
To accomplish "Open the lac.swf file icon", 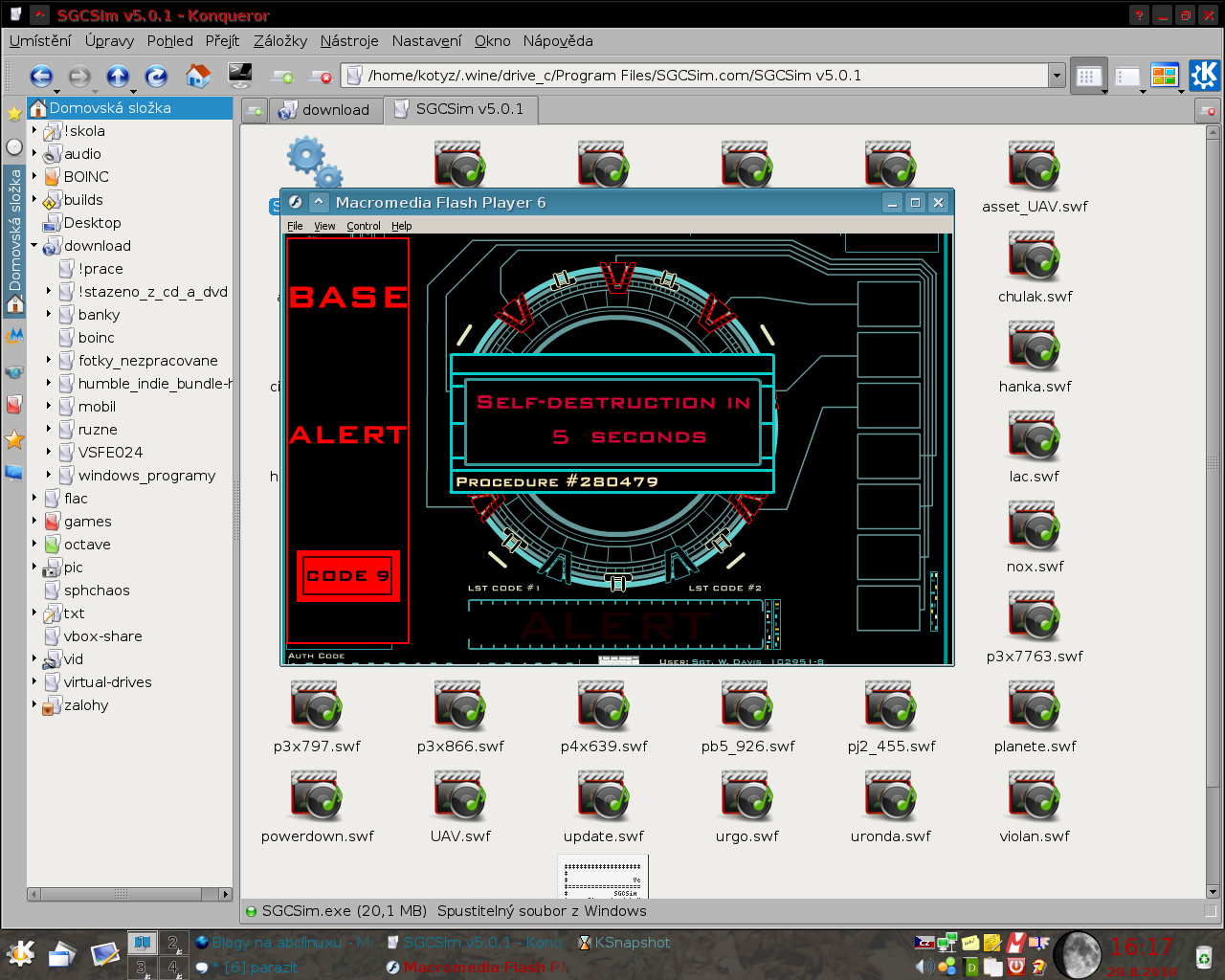I will point(1035,437).
